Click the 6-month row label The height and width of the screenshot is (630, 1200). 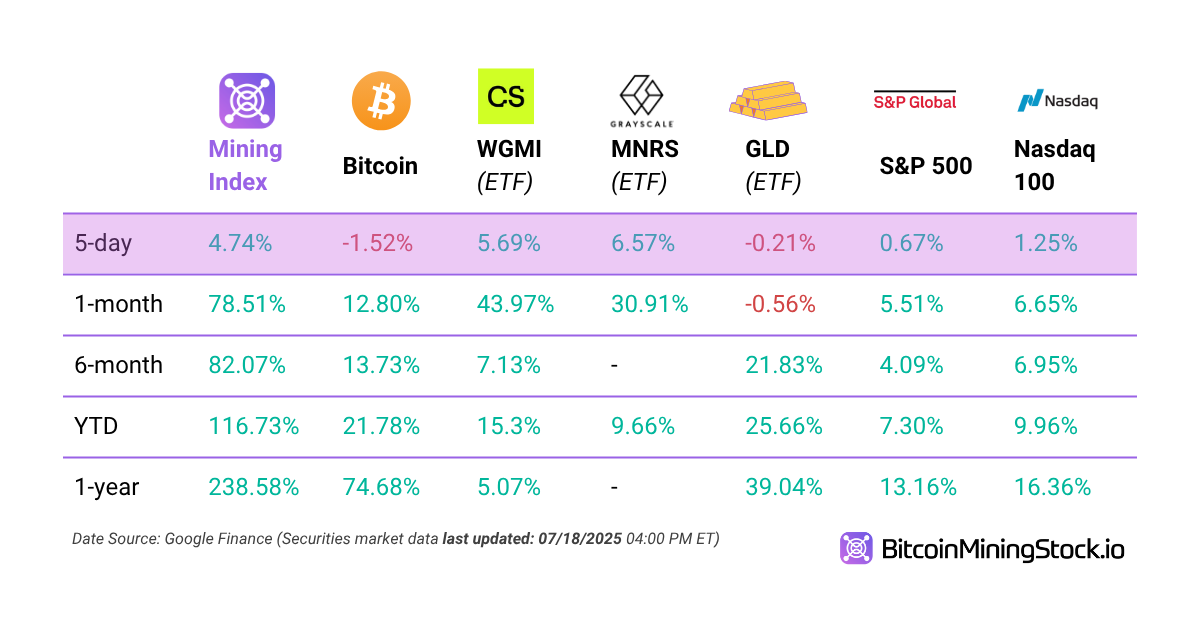tap(118, 365)
